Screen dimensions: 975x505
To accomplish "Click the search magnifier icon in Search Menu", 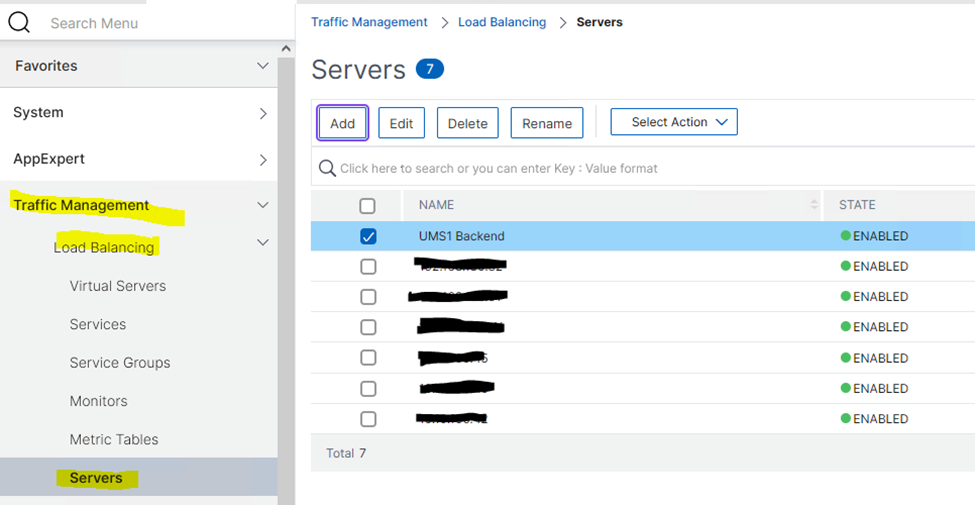I will pos(19,21).
